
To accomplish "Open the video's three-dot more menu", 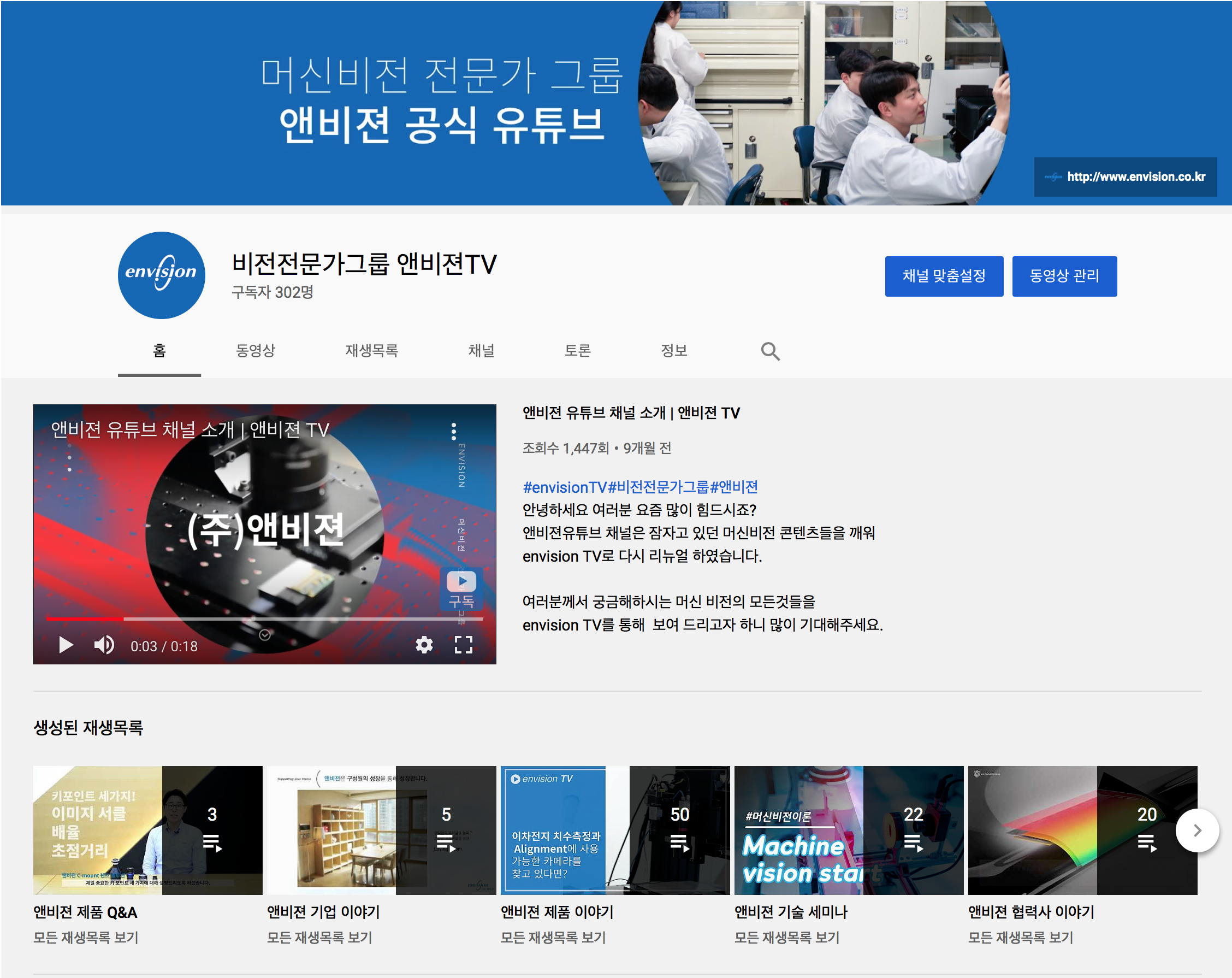I will 454,432.
